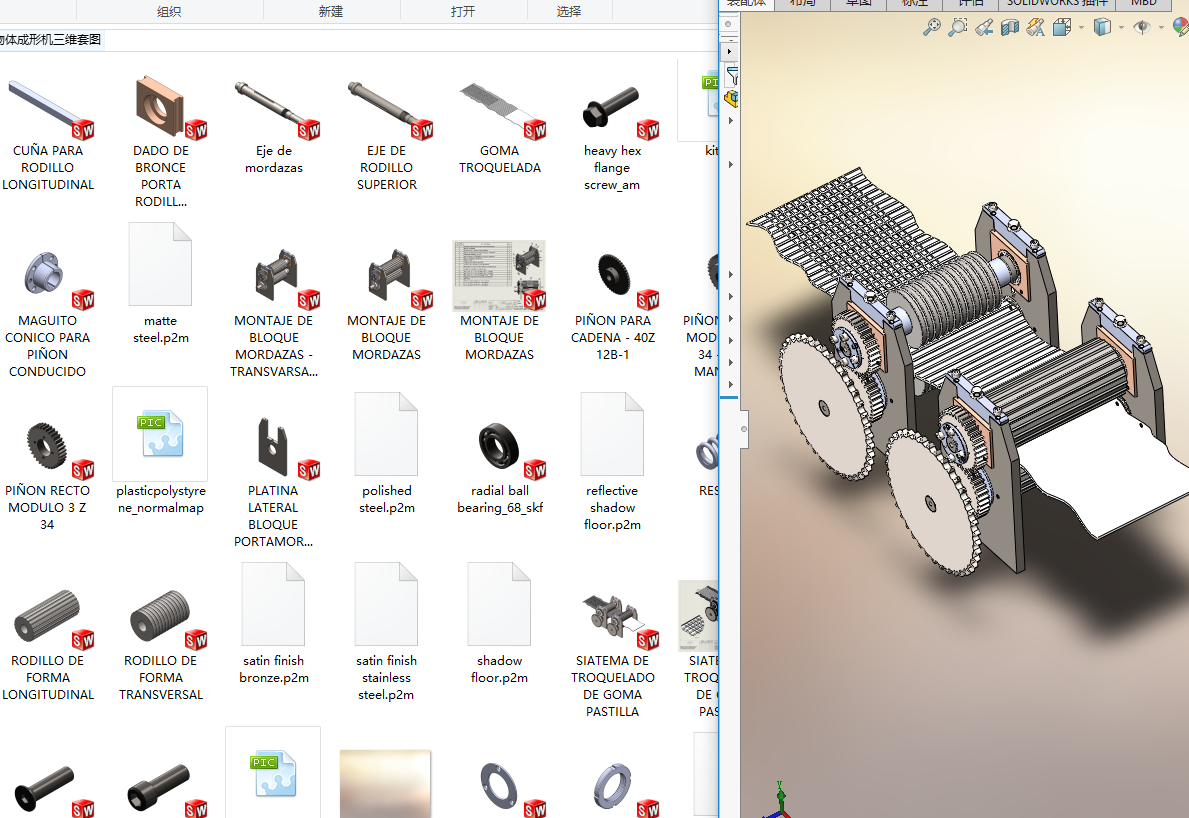Select the MAGUITO CONICO PARA PIÑON CONDUCIDO file
The image size is (1189, 818).
(x=48, y=313)
